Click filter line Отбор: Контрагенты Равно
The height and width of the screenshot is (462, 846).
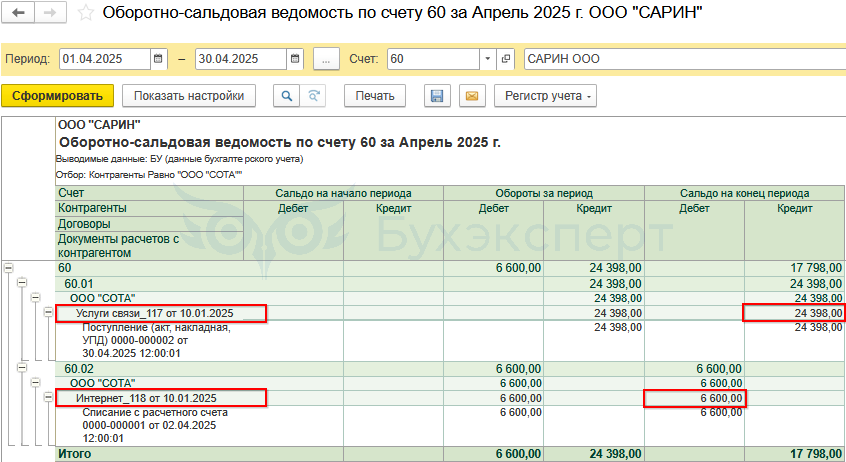pos(149,175)
